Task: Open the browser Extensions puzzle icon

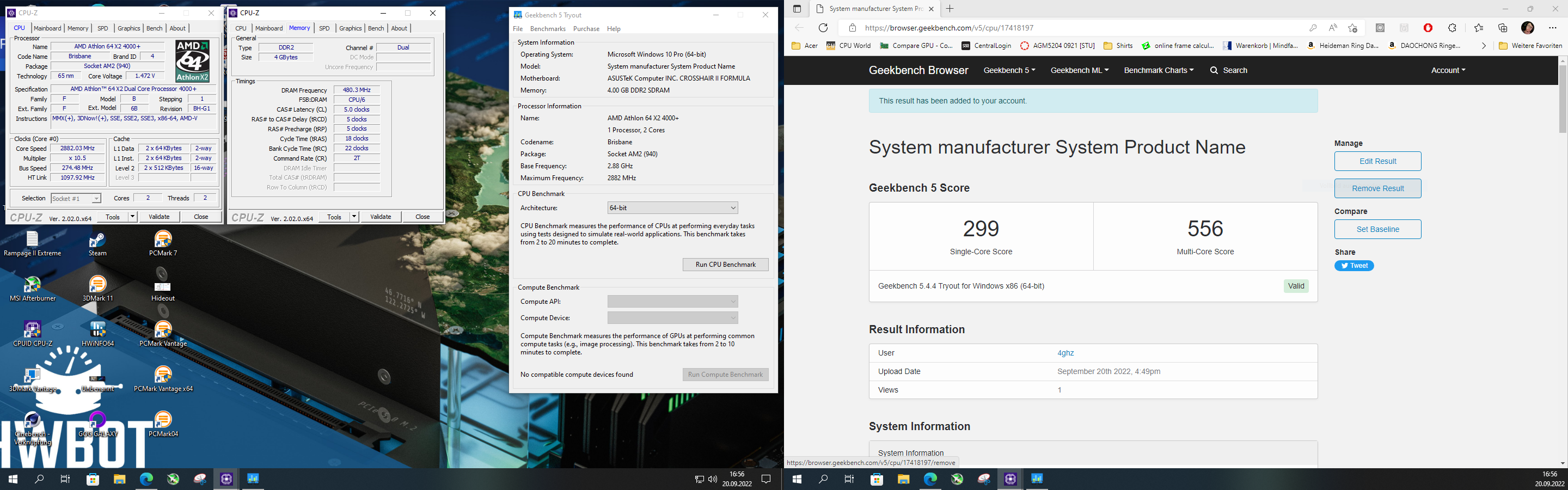Action: (1453, 27)
